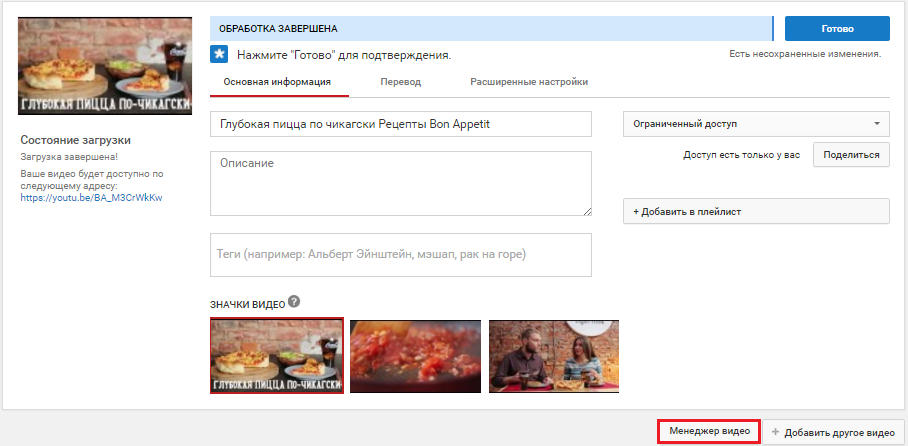Switch to the Основная информация tab
Image resolution: width=908 pixels, height=446 pixels.
(x=277, y=82)
